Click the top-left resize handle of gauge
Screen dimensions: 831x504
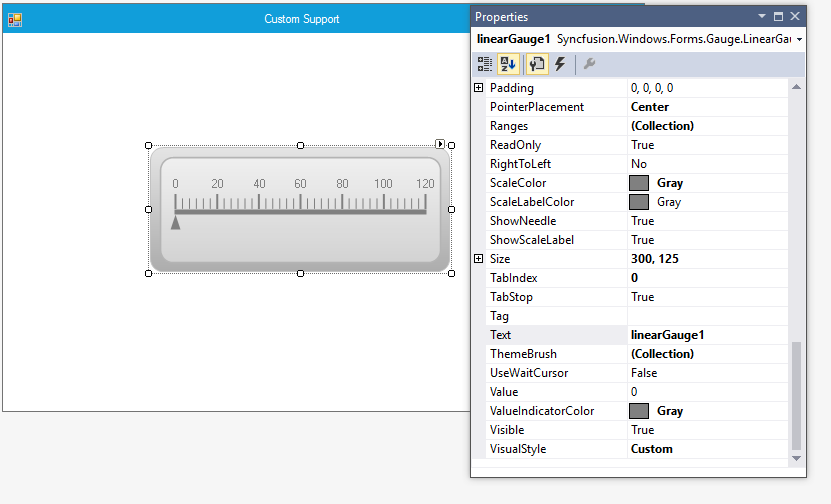148,146
